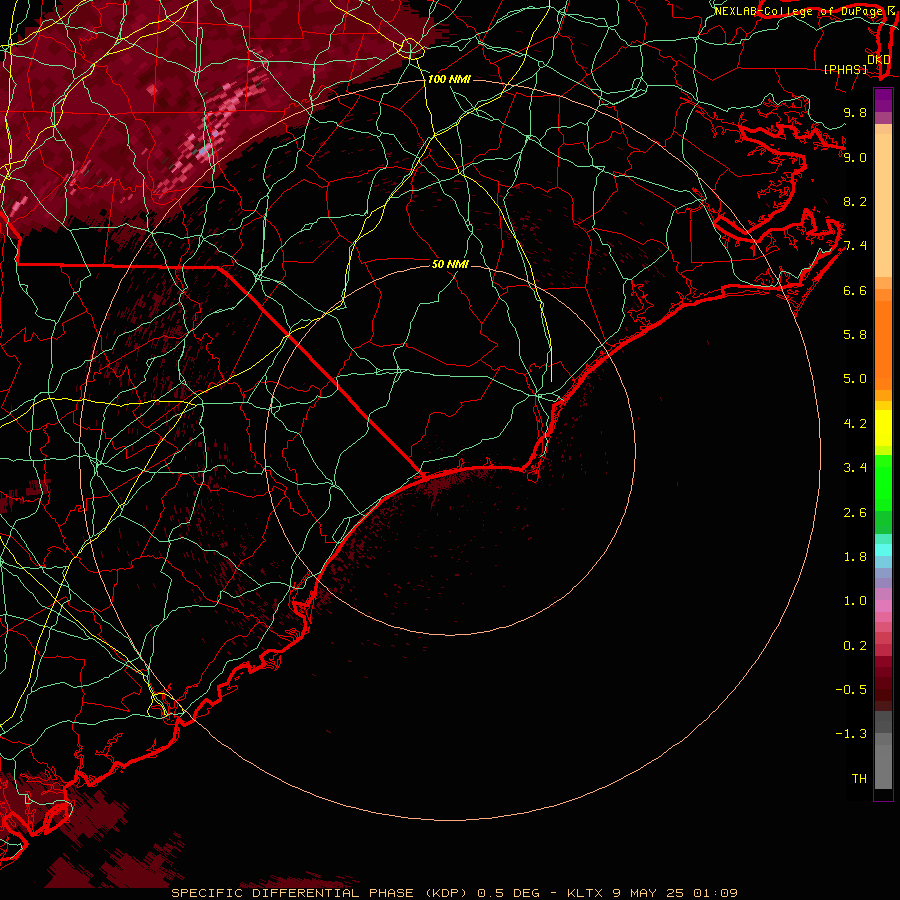Click the 2.6 legend value
The image size is (900, 900).
pos(855,513)
